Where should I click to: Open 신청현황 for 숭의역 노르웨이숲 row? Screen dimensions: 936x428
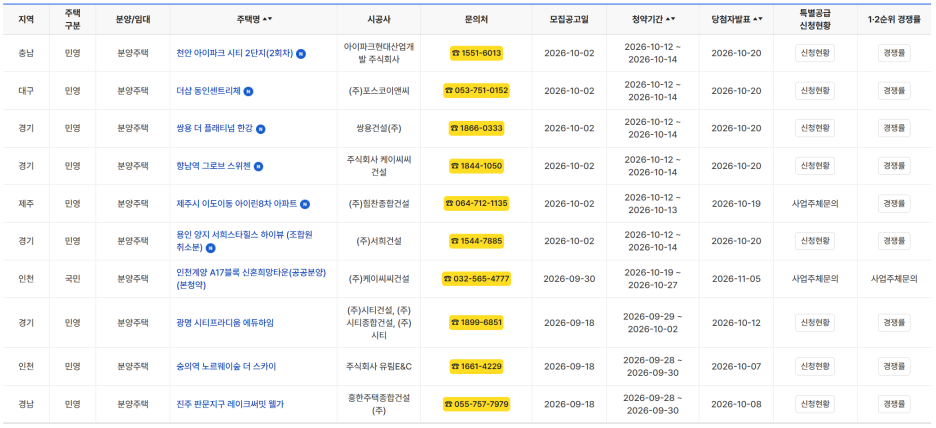815,367
